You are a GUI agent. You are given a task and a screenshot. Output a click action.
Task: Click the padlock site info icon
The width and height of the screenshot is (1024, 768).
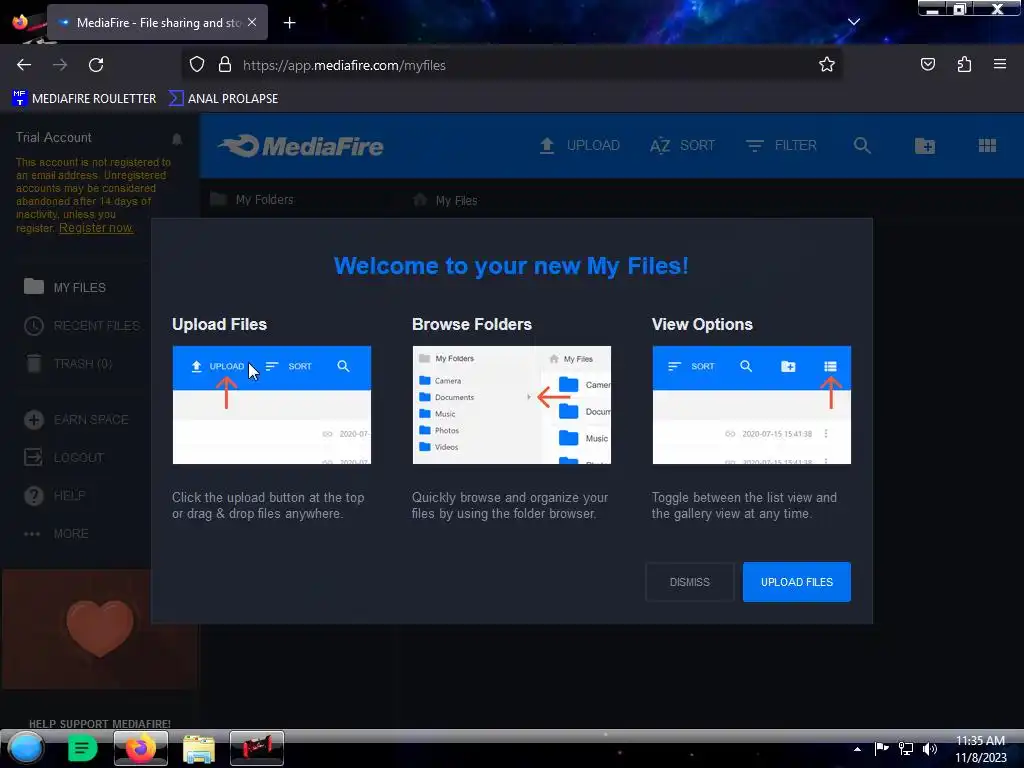tap(225, 65)
